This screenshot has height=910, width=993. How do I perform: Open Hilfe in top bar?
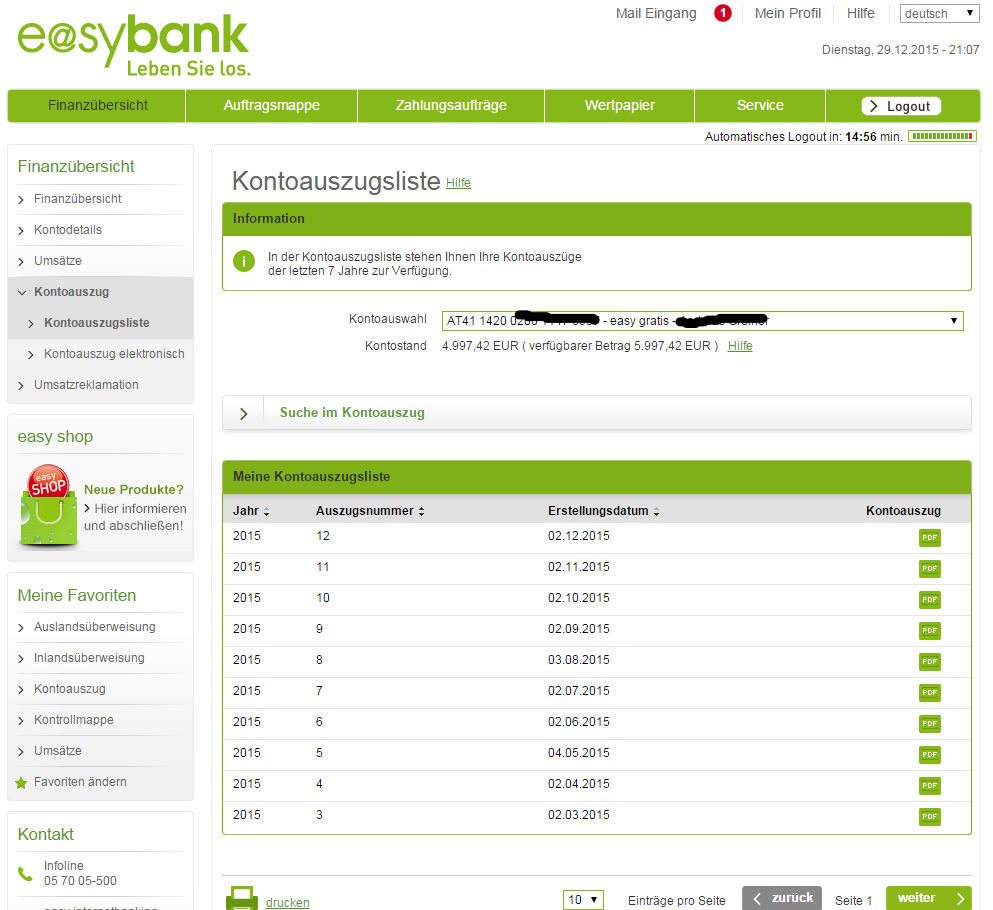pyautogui.click(x=861, y=13)
